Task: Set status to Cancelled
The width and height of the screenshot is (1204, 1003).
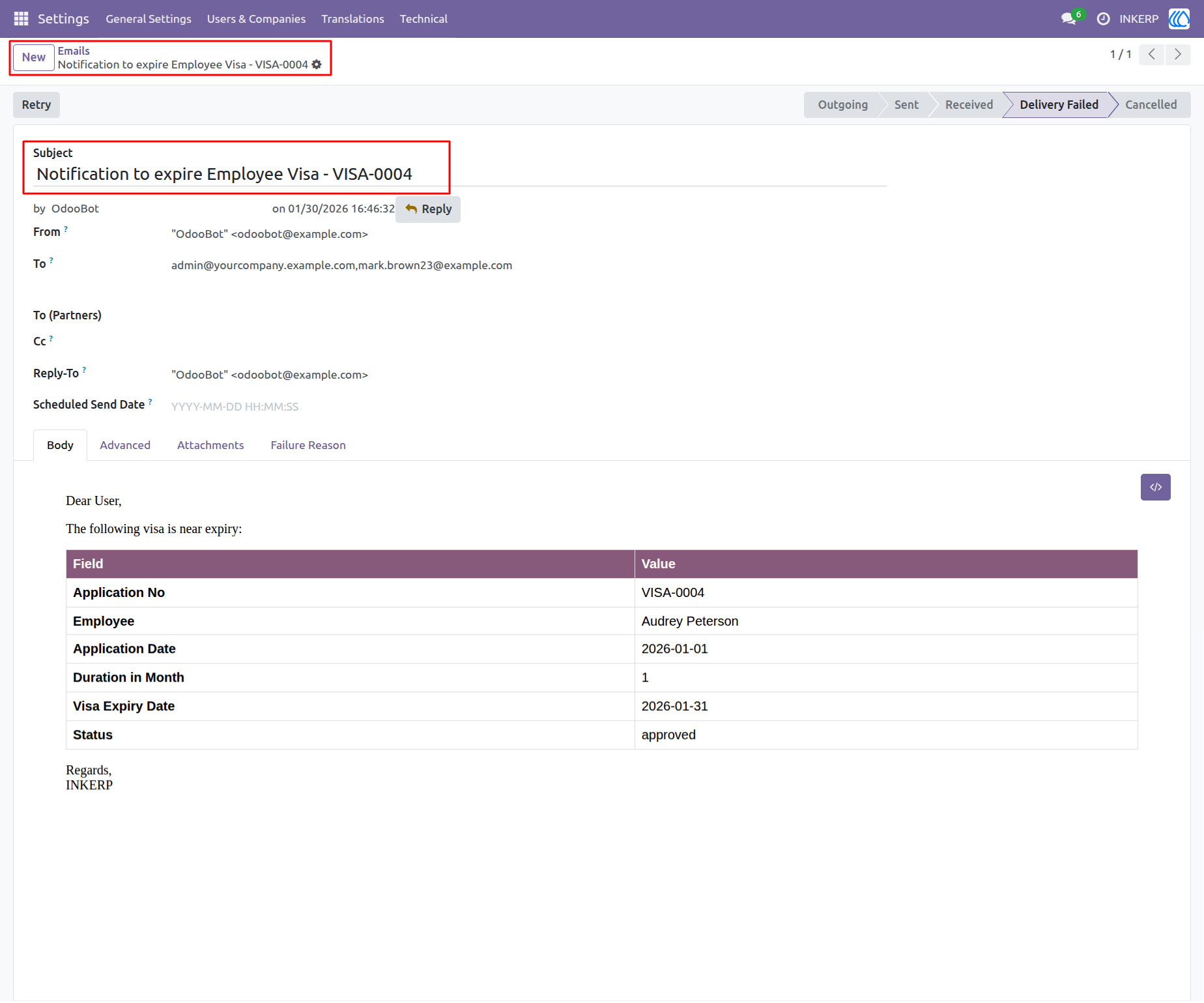Action: pyautogui.click(x=1151, y=105)
